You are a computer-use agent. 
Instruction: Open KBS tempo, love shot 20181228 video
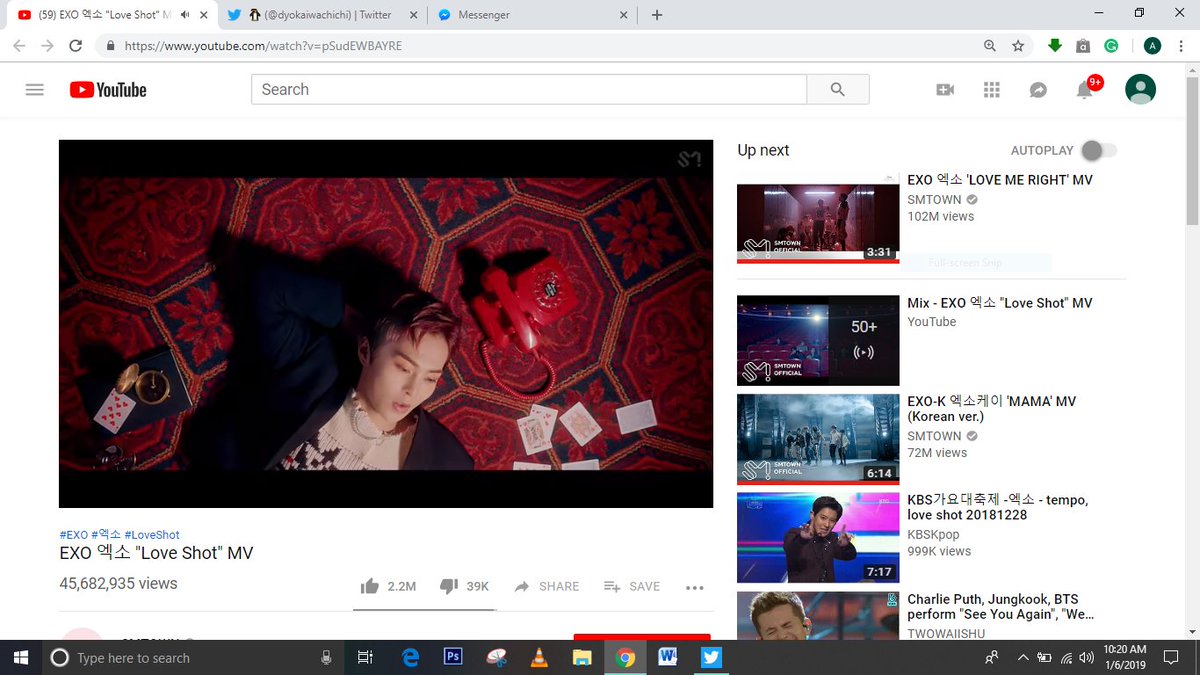(998, 507)
